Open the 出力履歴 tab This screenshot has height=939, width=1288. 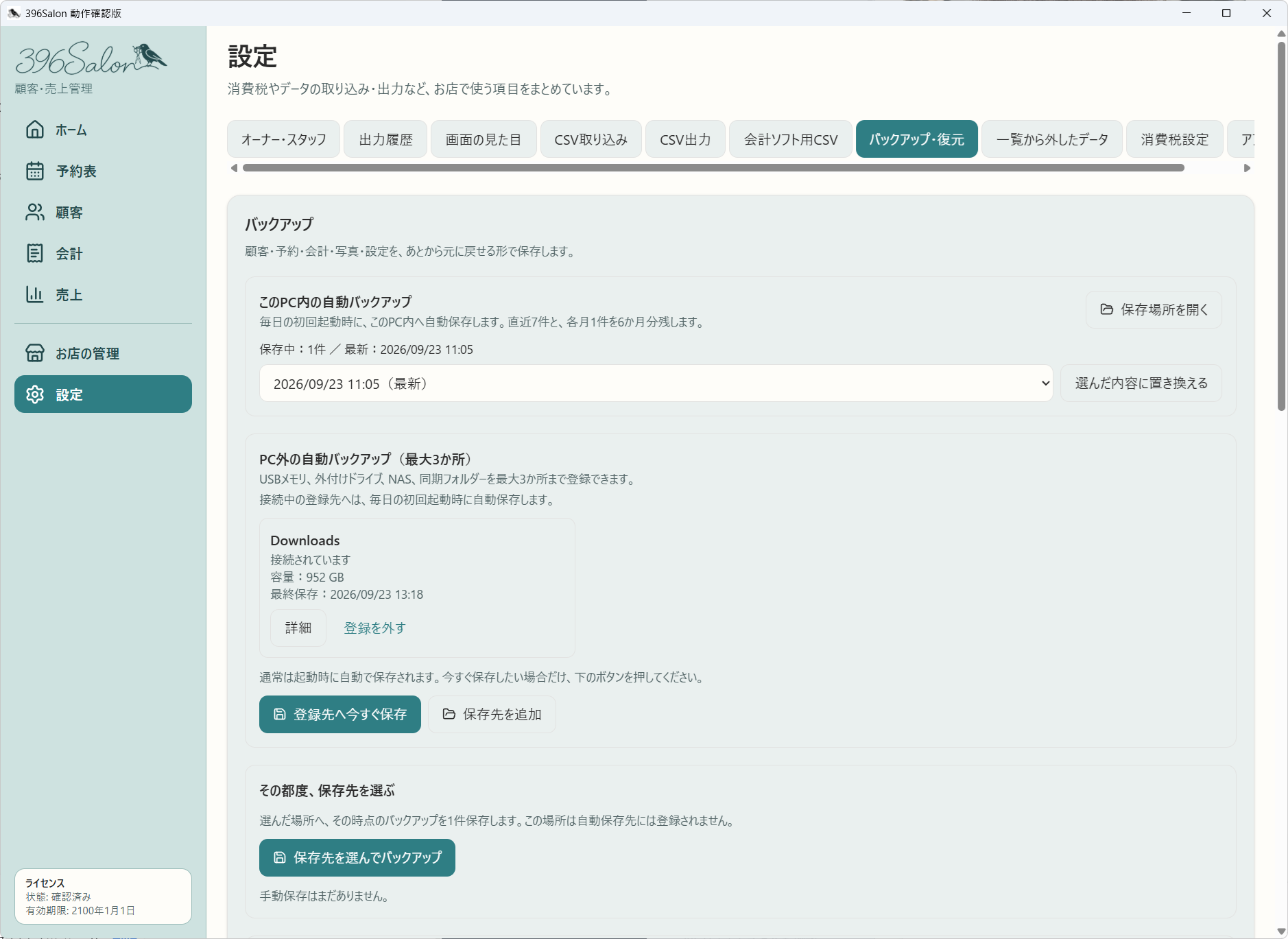385,139
